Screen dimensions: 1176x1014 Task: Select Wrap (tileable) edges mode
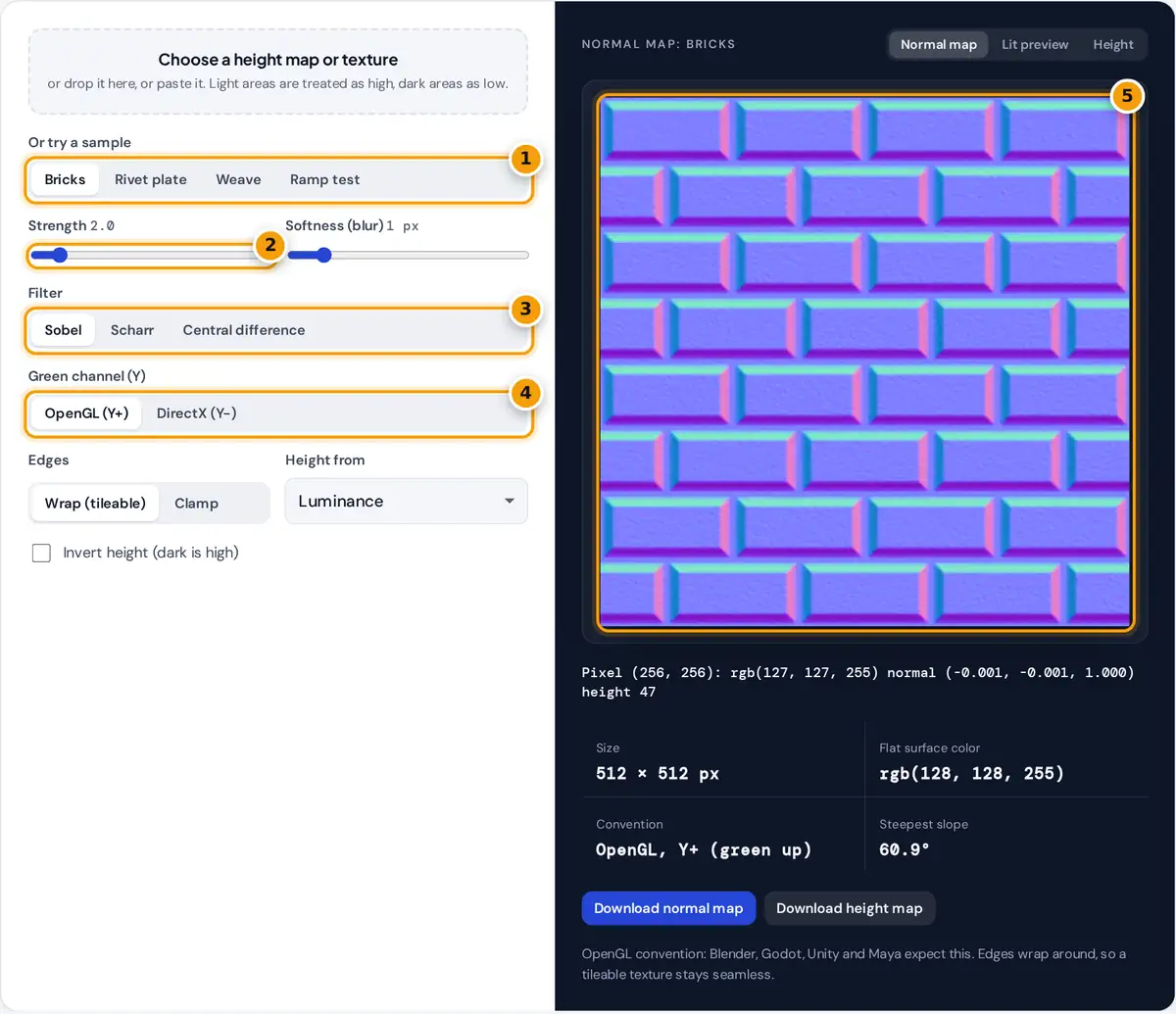click(95, 503)
